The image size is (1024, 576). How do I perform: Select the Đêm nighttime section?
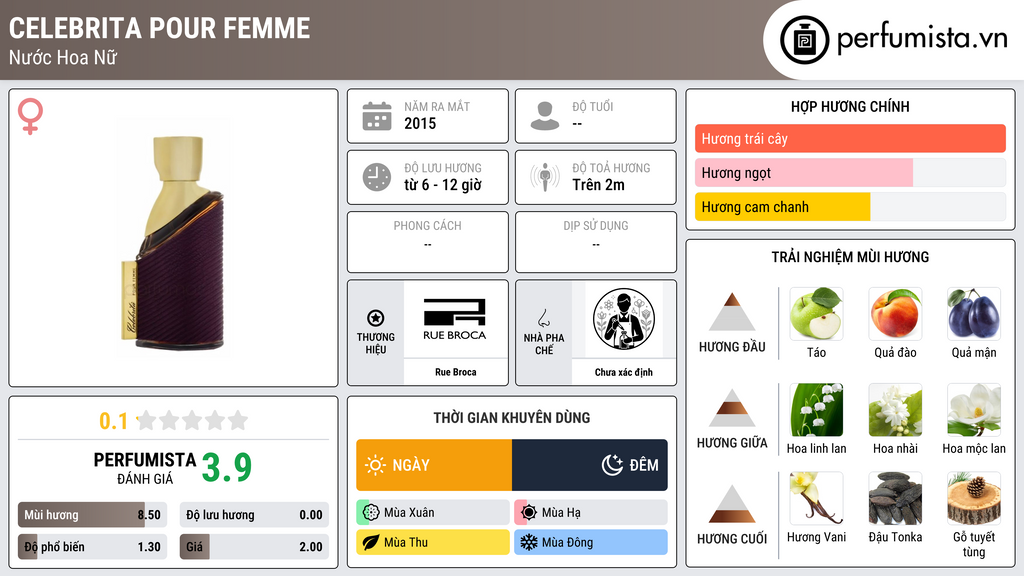click(590, 465)
